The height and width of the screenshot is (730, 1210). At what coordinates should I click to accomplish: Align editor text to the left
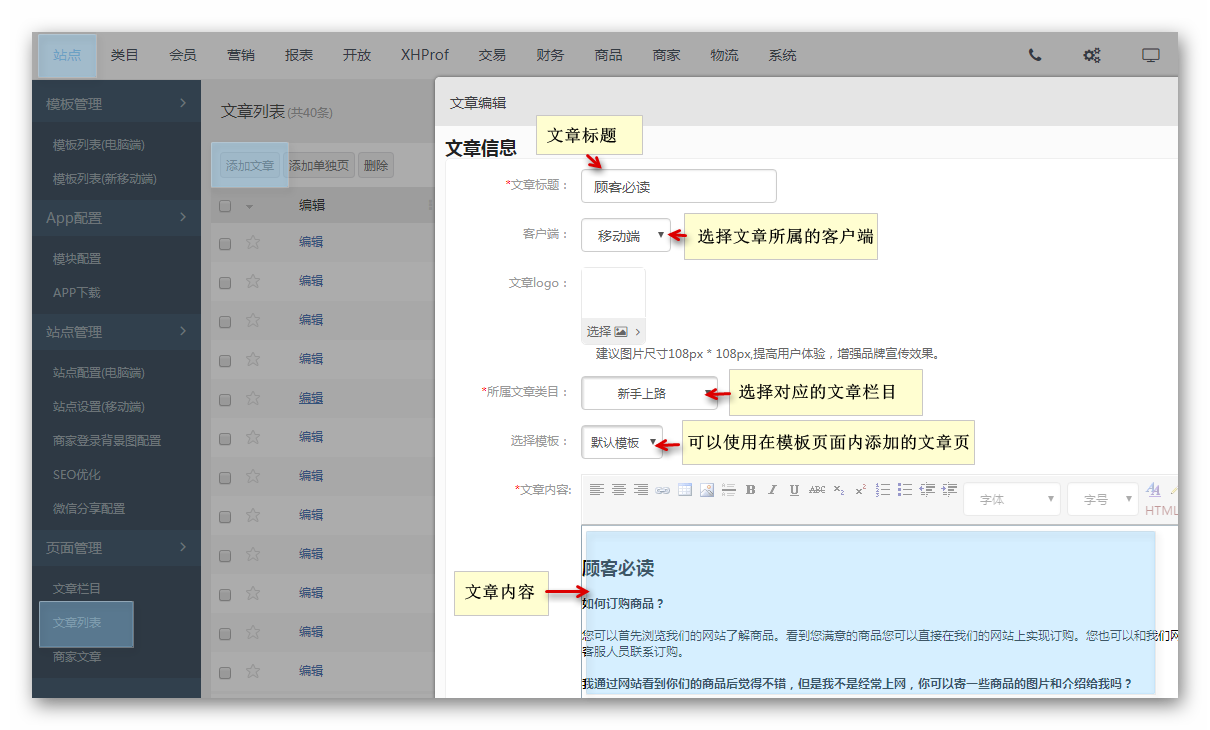point(597,490)
